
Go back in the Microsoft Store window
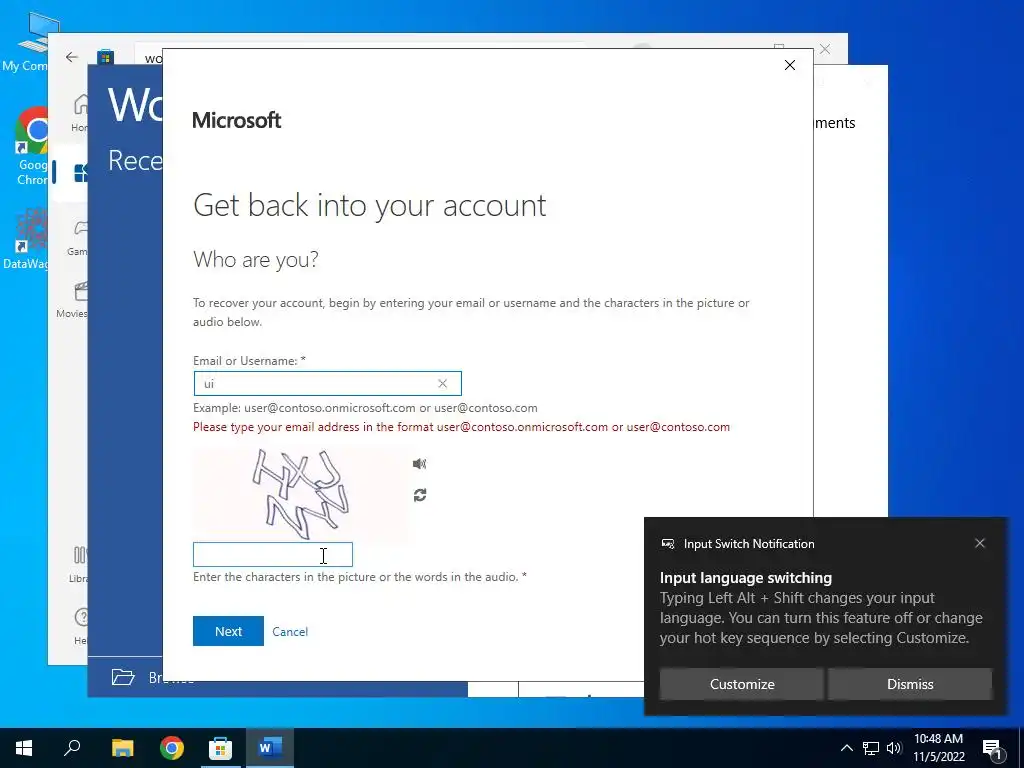pyautogui.click(x=72, y=57)
